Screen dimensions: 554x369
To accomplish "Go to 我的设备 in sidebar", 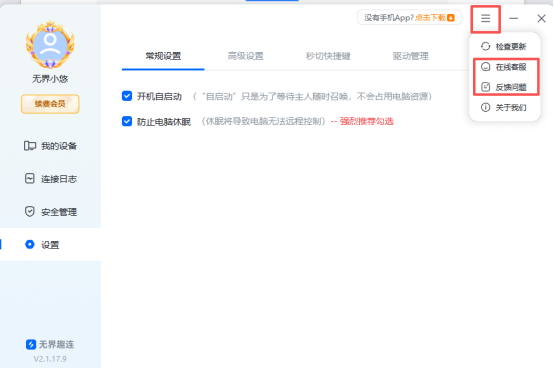I will click(x=50, y=146).
